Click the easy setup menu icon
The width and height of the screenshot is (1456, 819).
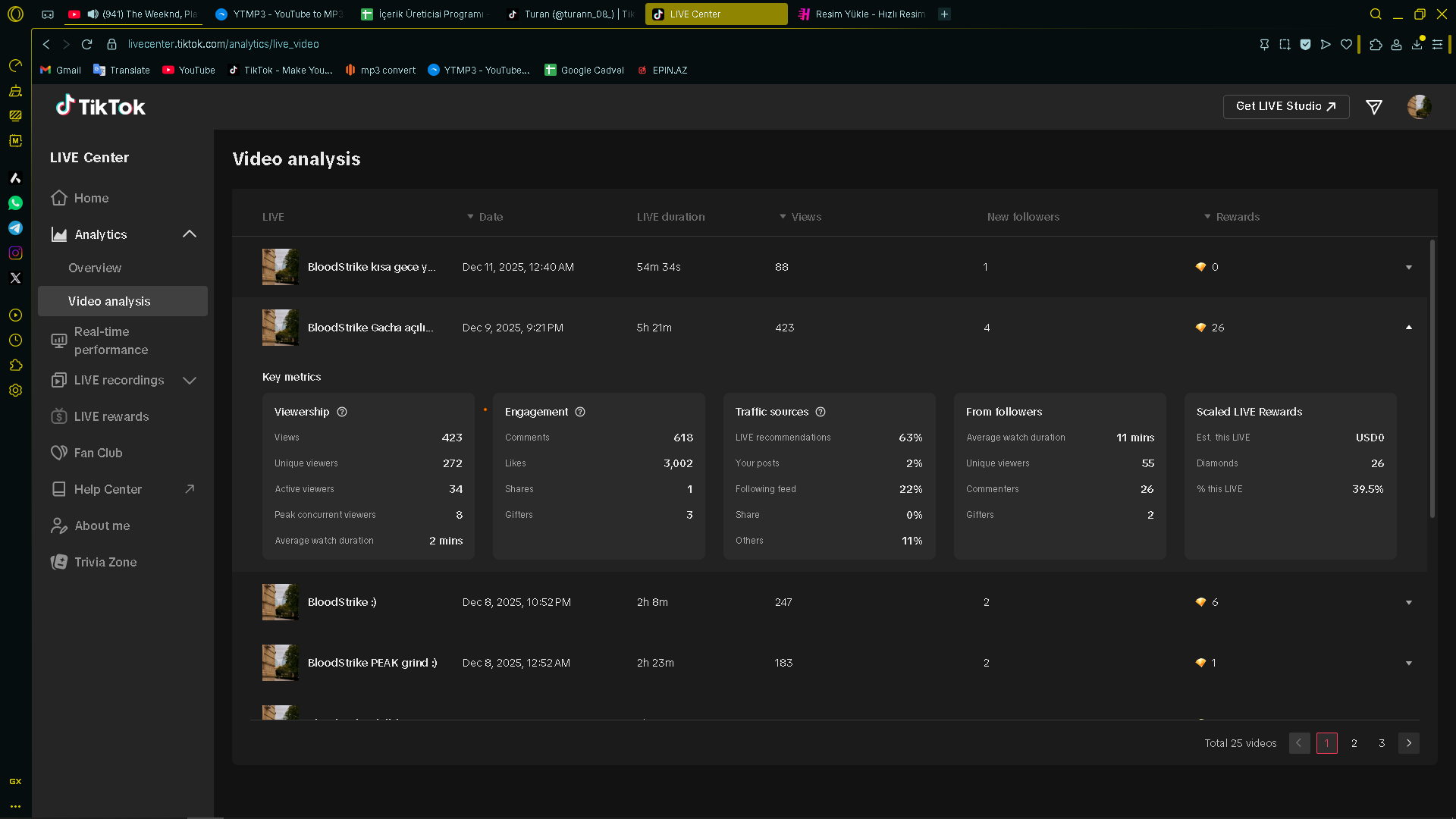point(1437,44)
